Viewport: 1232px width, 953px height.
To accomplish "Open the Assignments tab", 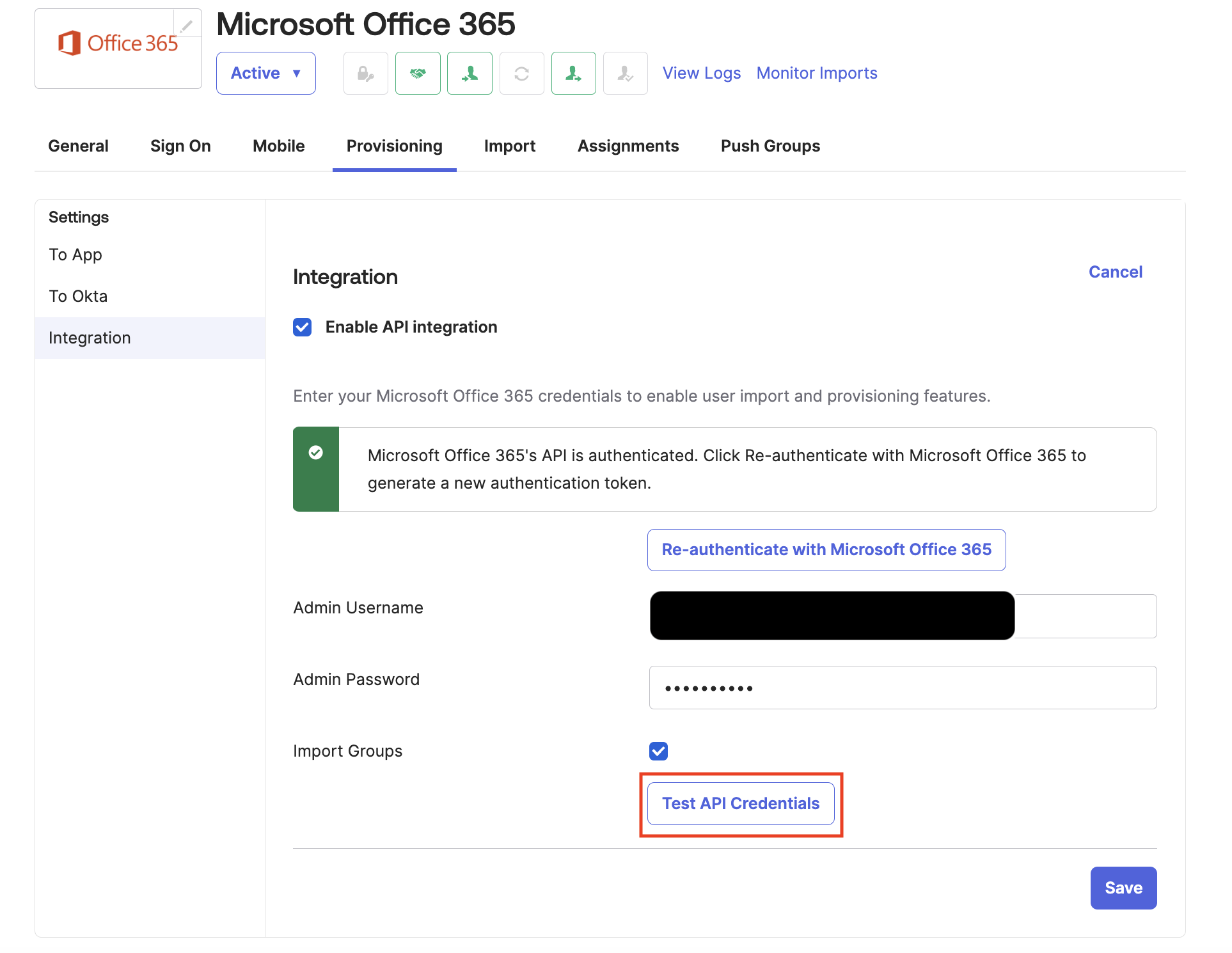I will coord(628,146).
